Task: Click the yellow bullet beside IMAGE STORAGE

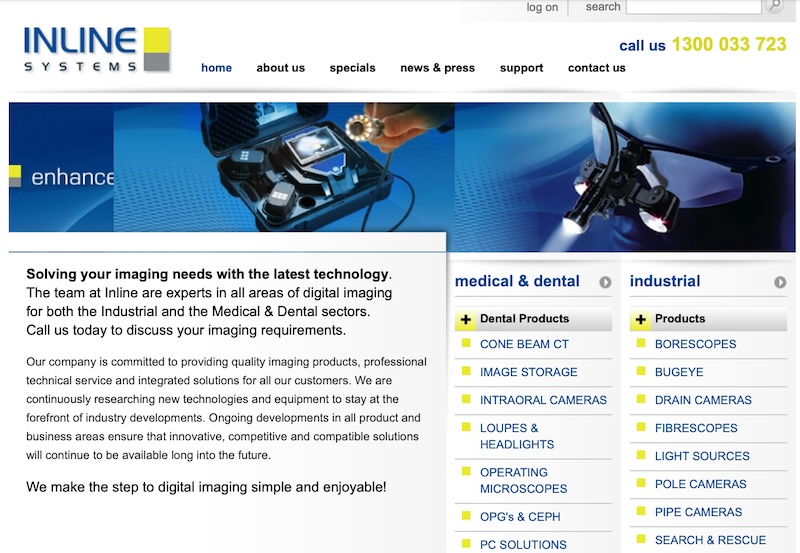Action: (x=466, y=371)
